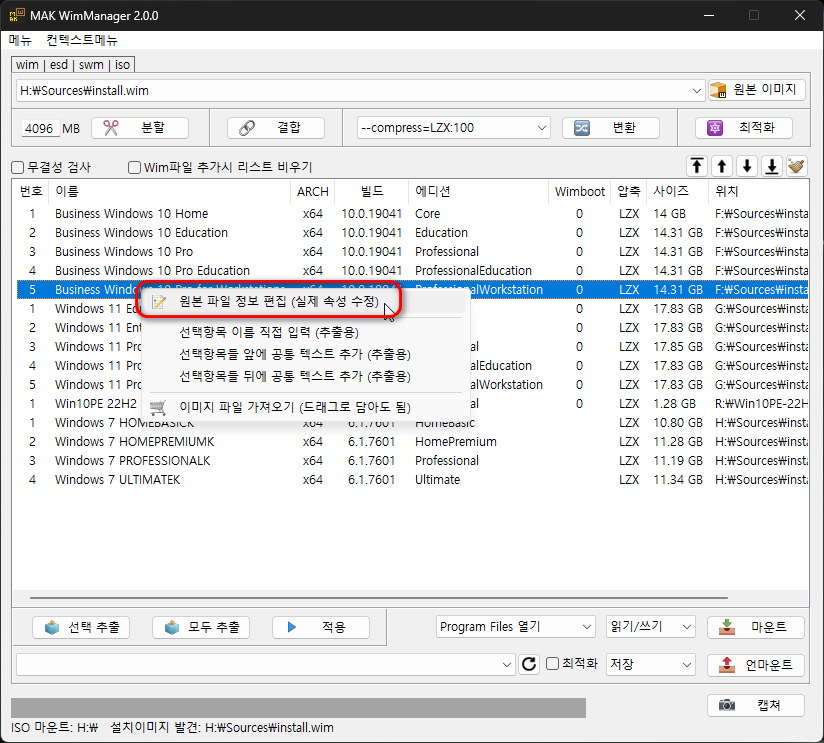The width and height of the screenshot is (824, 743).
Task: Click the 선택 추출 button
Action: tap(81, 627)
